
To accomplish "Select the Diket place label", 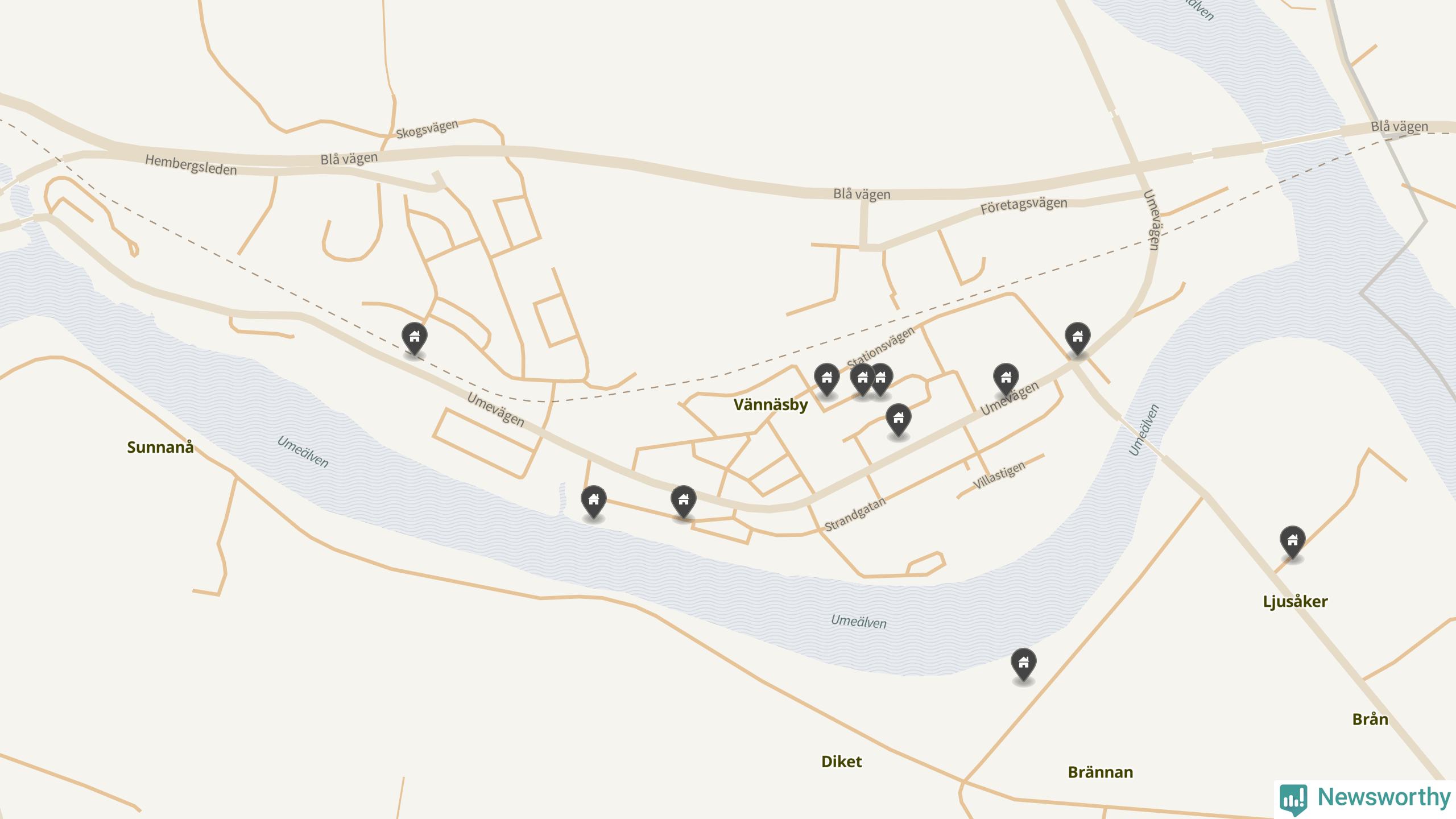I will point(841,762).
